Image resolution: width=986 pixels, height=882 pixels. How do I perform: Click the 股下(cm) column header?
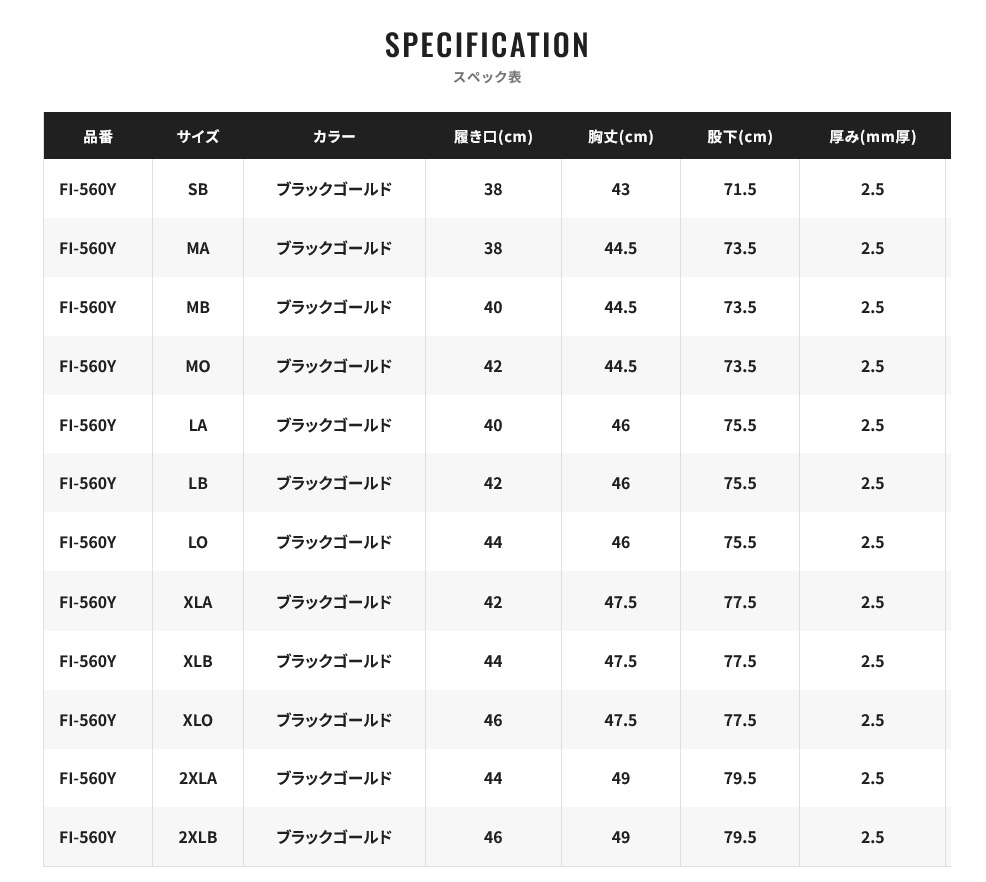click(x=740, y=136)
